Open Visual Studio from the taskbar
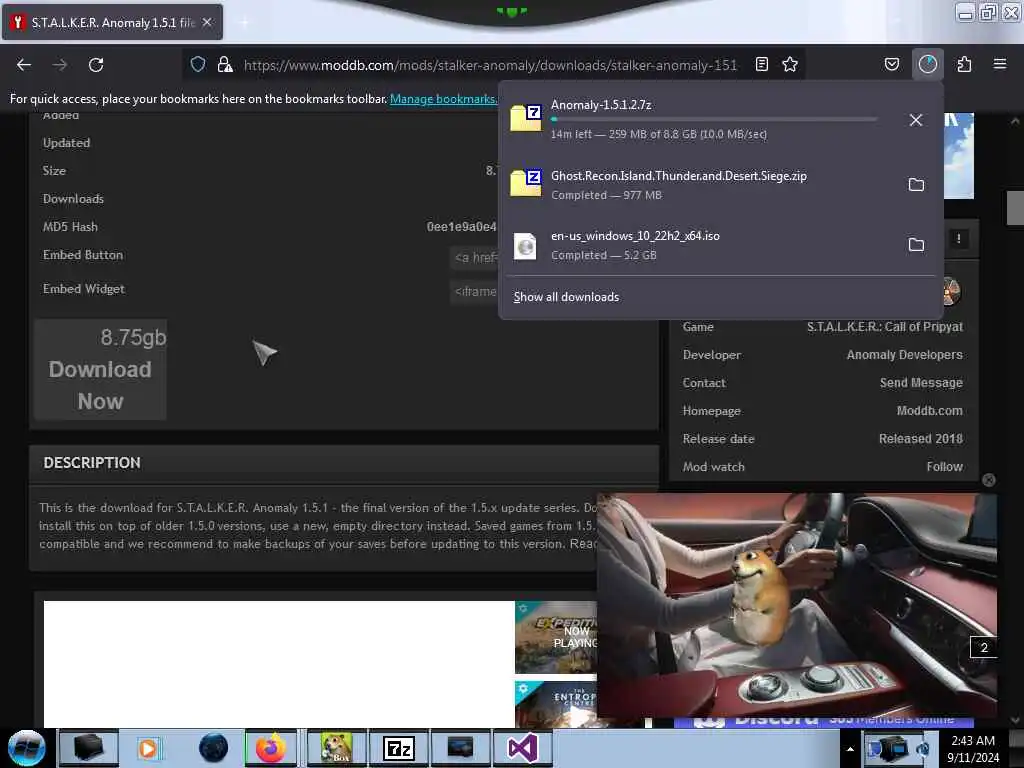This screenshot has width=1024, height=768. pos(523,748)
